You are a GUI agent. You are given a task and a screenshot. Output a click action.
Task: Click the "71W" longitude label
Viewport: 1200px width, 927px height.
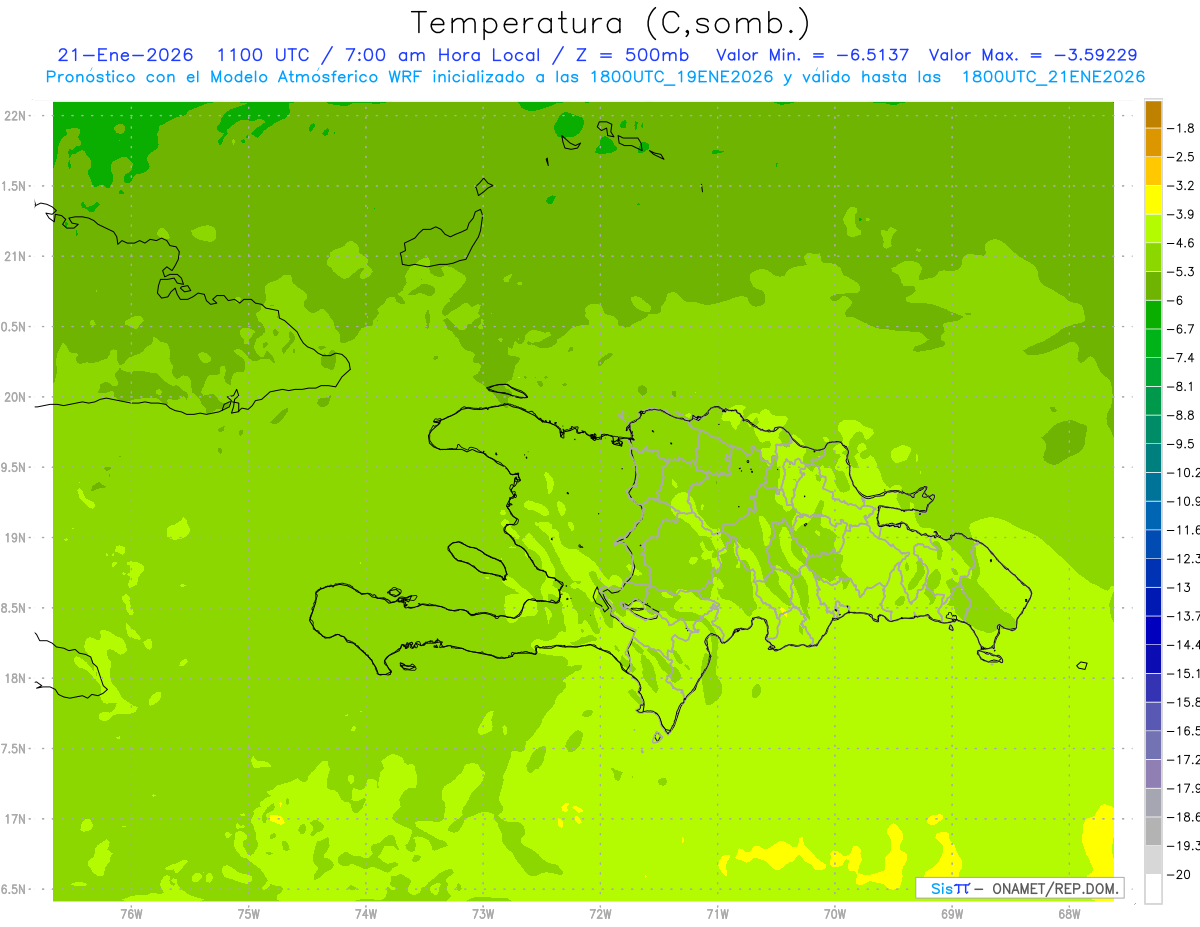coord(717,914)
